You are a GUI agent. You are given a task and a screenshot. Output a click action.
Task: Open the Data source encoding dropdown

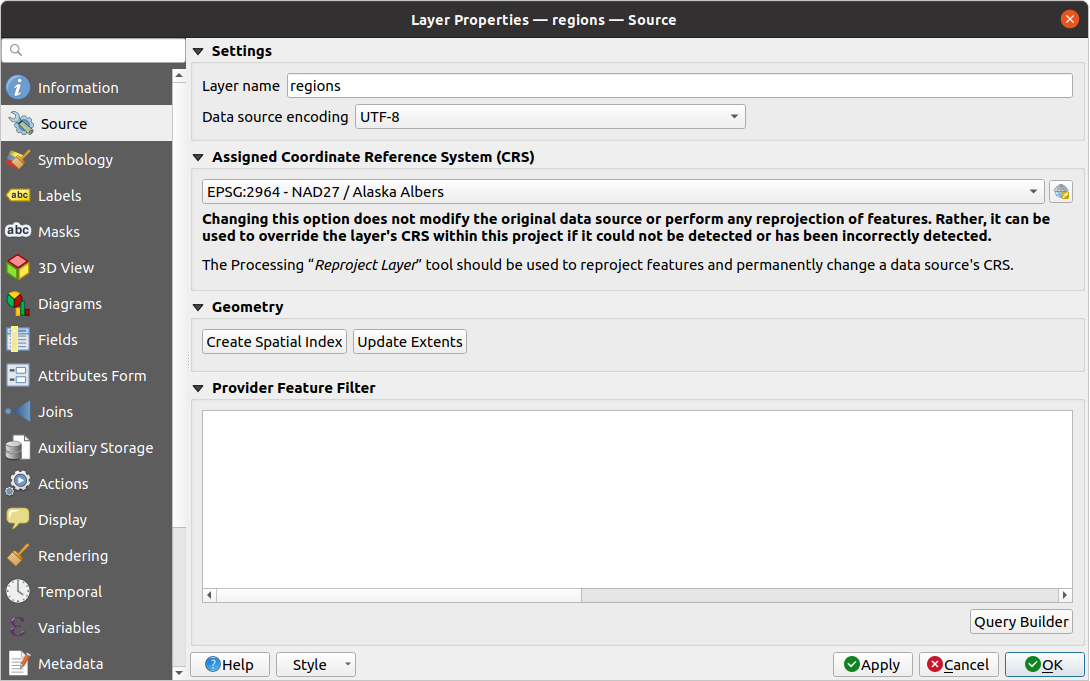point(550,117)
